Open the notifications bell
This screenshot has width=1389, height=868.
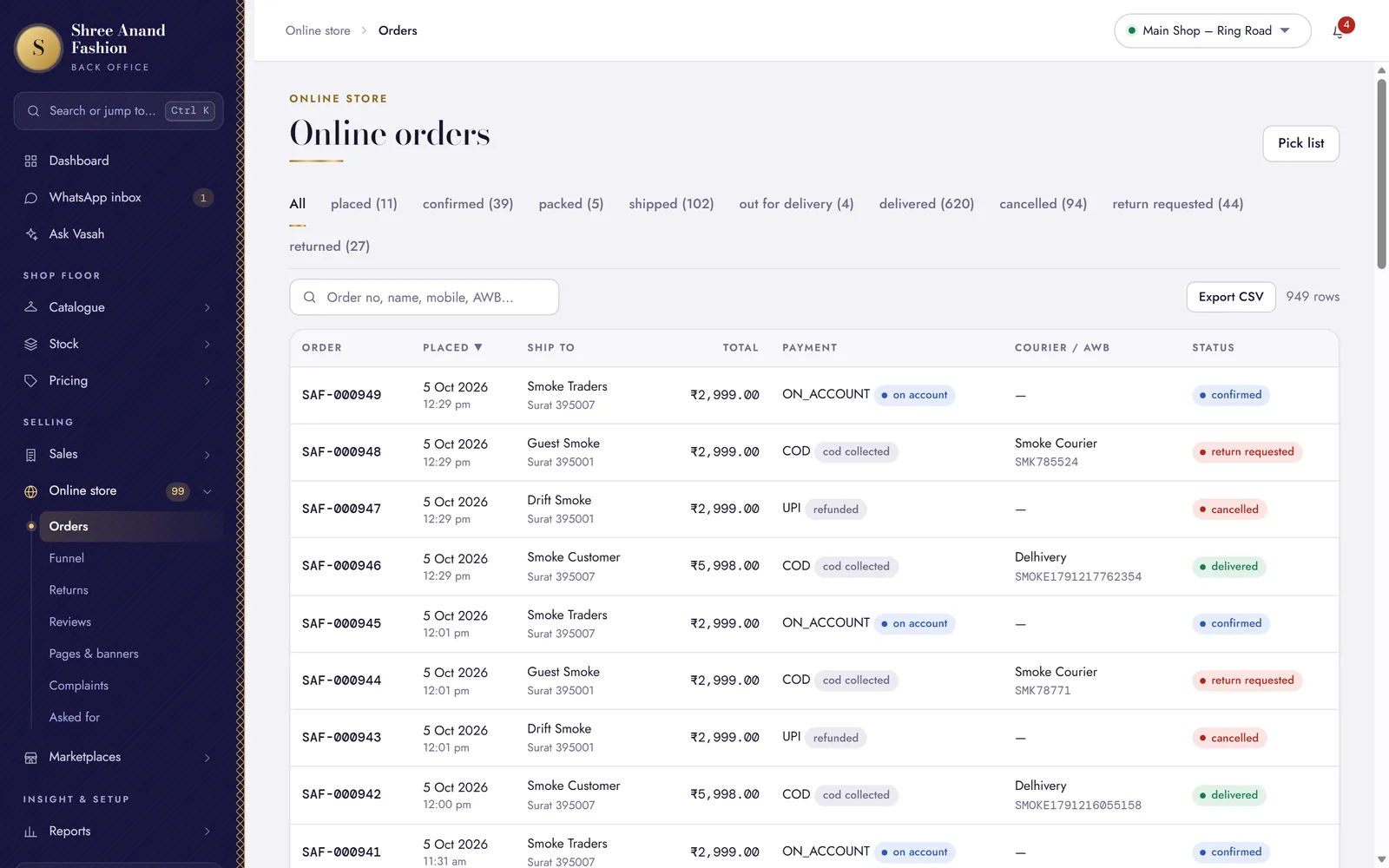pyautogui.click(x=1339, y=31)
